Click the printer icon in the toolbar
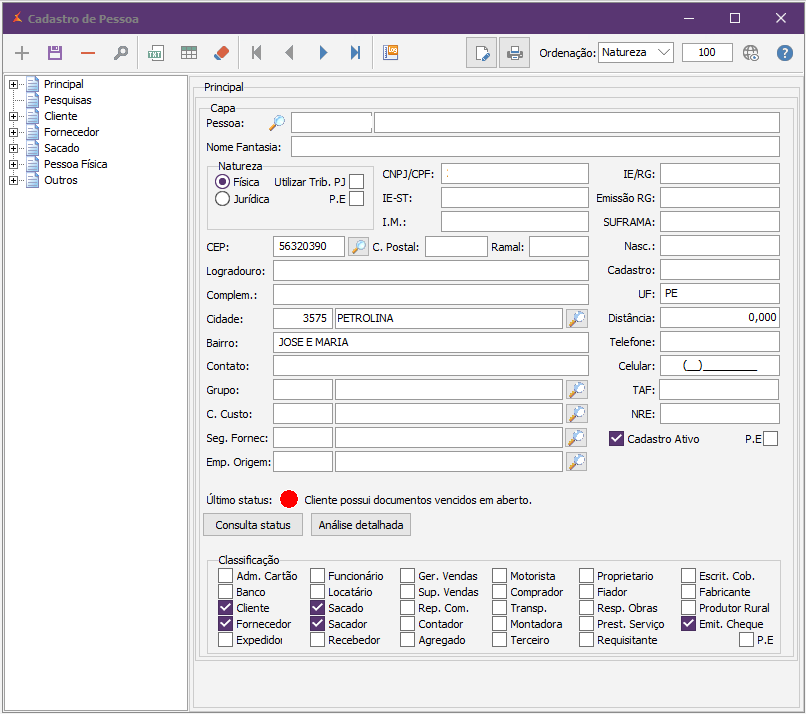Viewport: 806px width, 714px height. click(513, 53)
